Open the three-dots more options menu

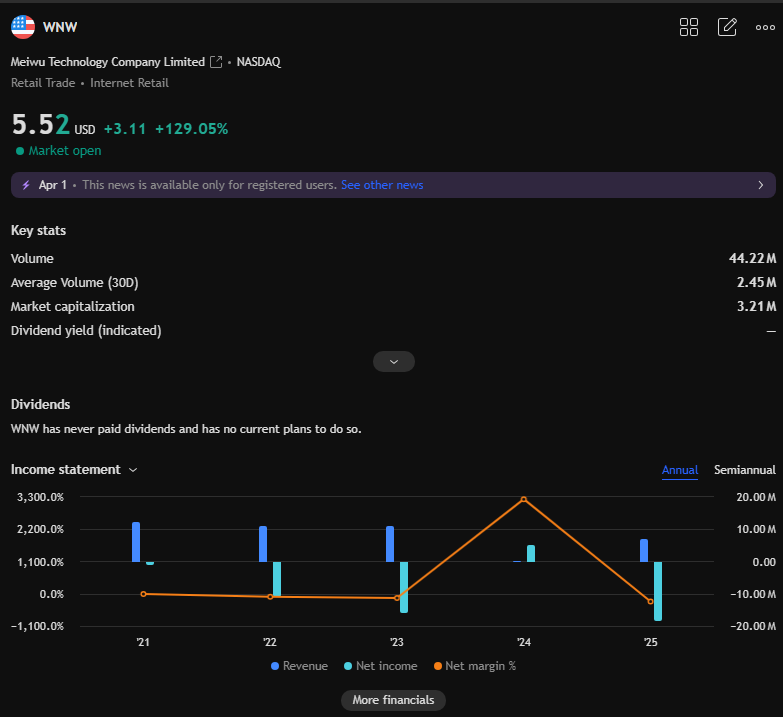pyautogui.click(x=765, y=27)
